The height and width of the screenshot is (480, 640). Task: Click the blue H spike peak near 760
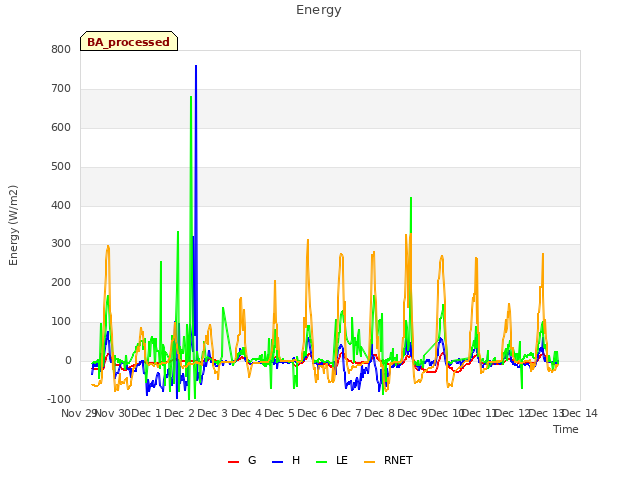click(x=196, y=66)
